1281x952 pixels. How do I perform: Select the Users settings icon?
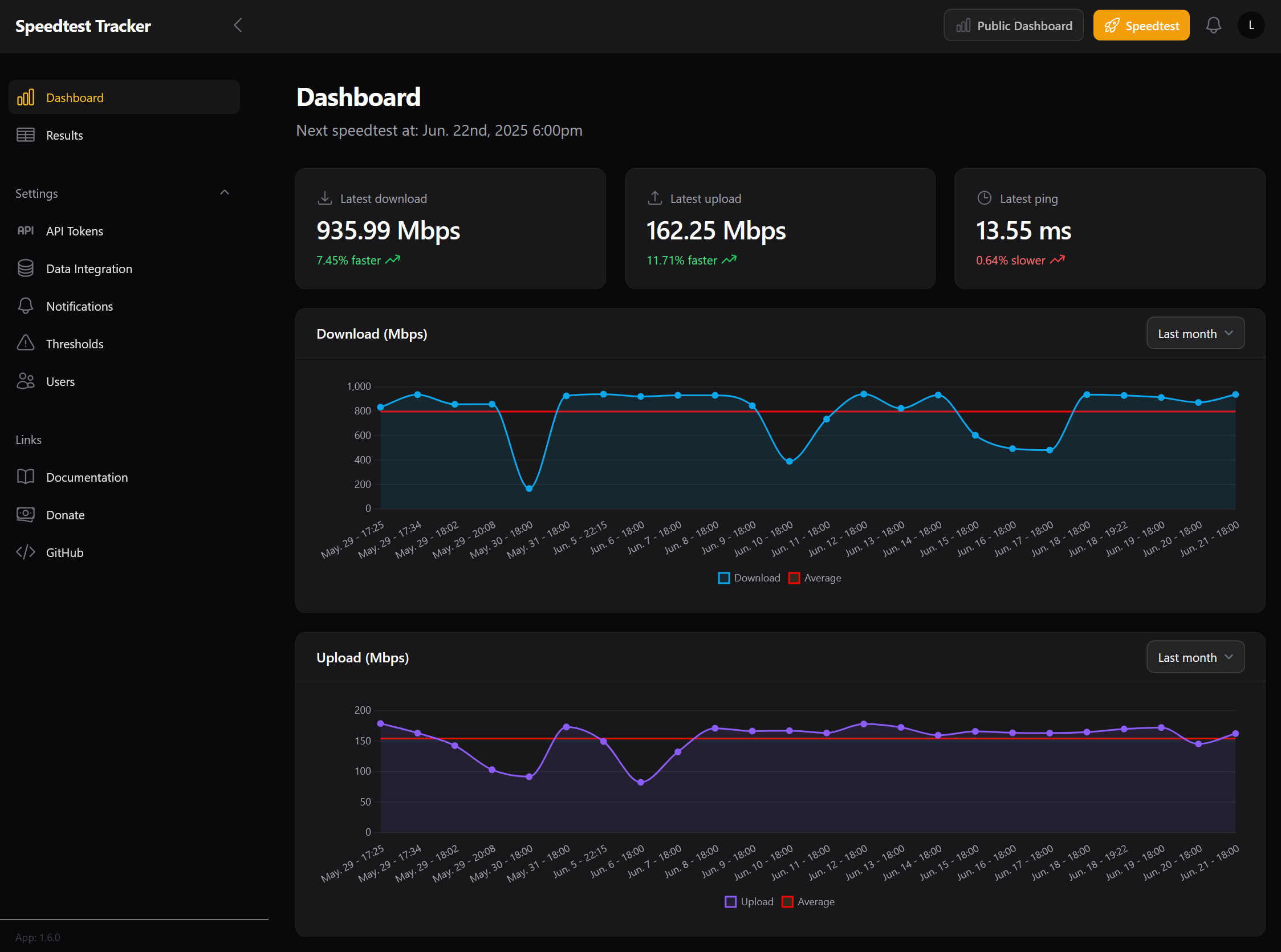[25, 381]
